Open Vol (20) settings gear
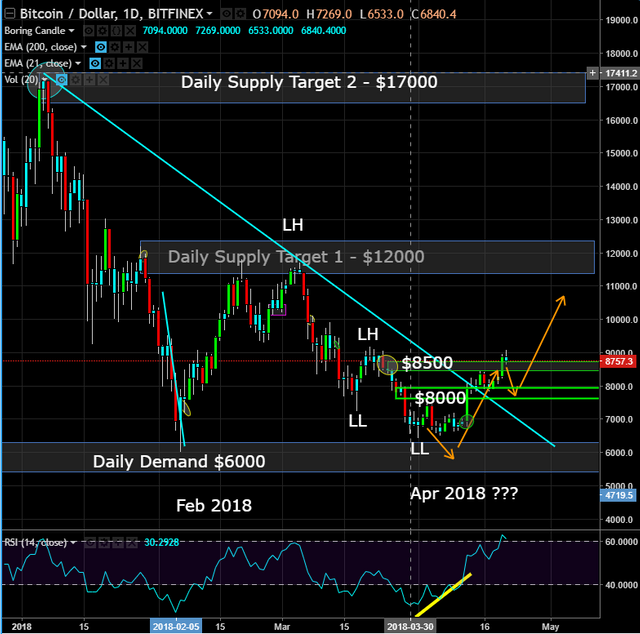The image size is (640, 634). (76, 80)
